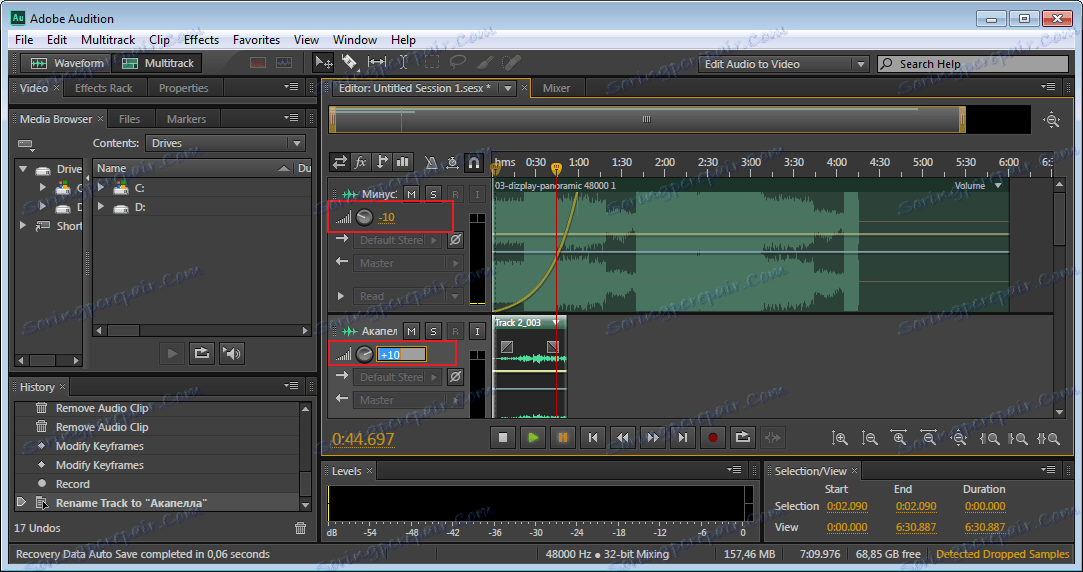Mute the Минус track
The width and height of the screenshot is (1083, 572).
point(411,193)
